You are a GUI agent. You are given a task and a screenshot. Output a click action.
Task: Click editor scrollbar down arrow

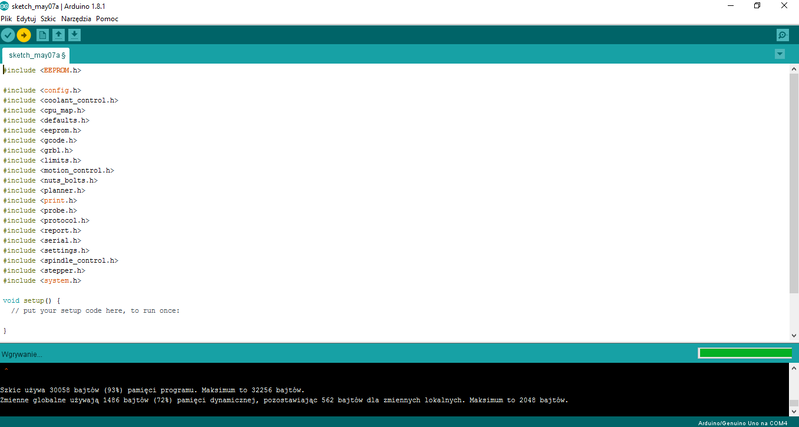click(x=794, y=335)
